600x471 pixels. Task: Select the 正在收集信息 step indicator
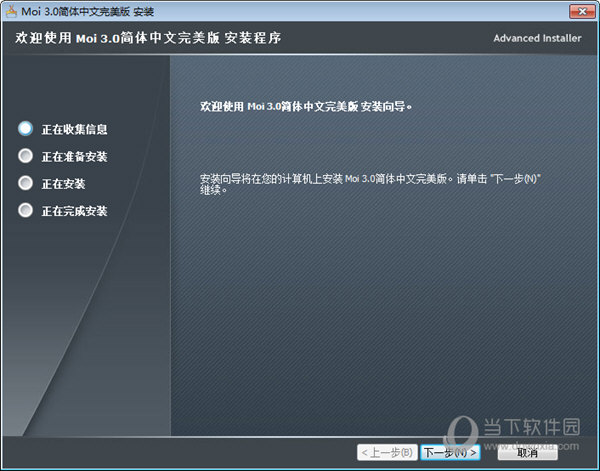point(25,129)
